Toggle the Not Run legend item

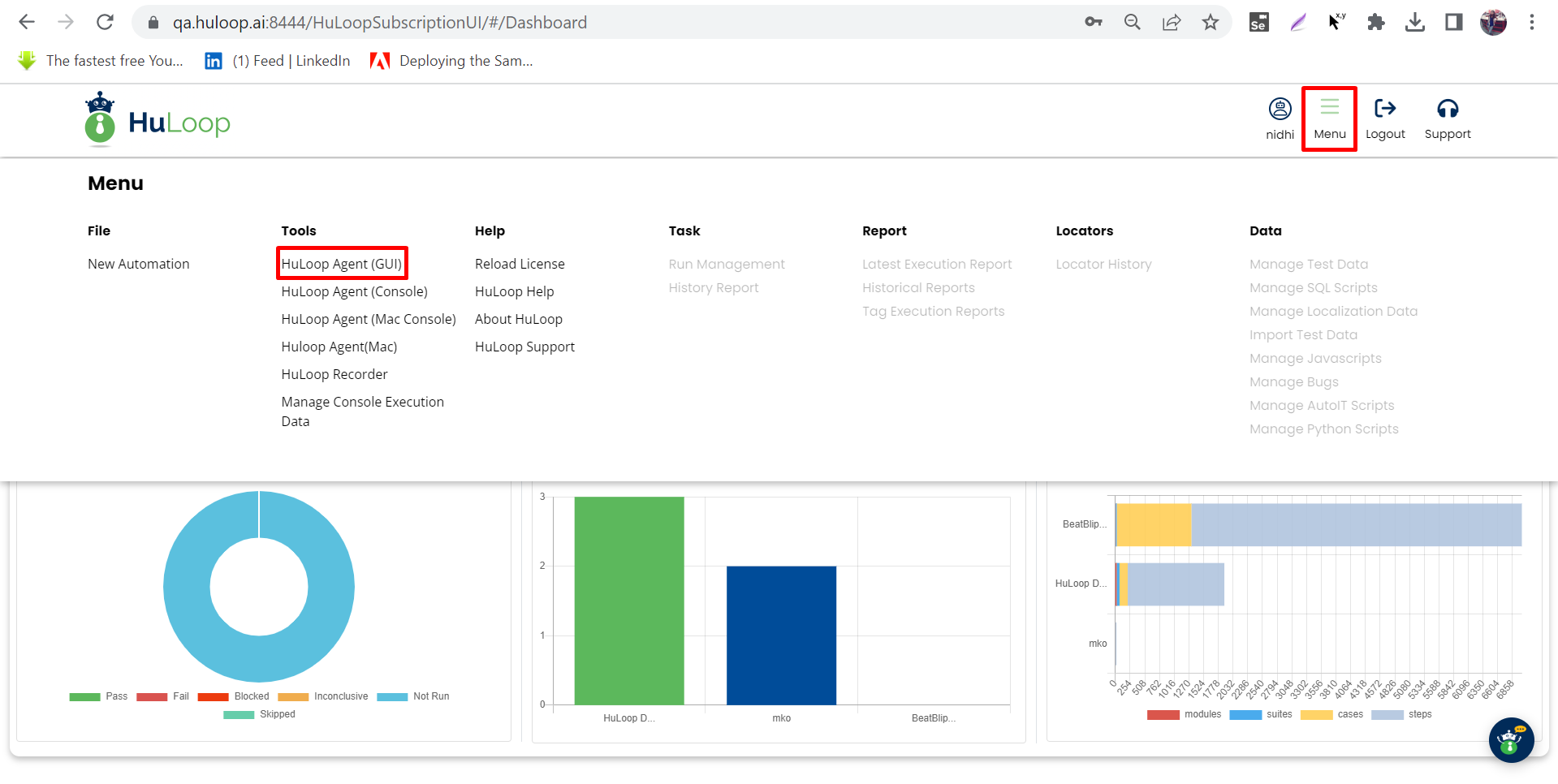click(x=413, y=696)
